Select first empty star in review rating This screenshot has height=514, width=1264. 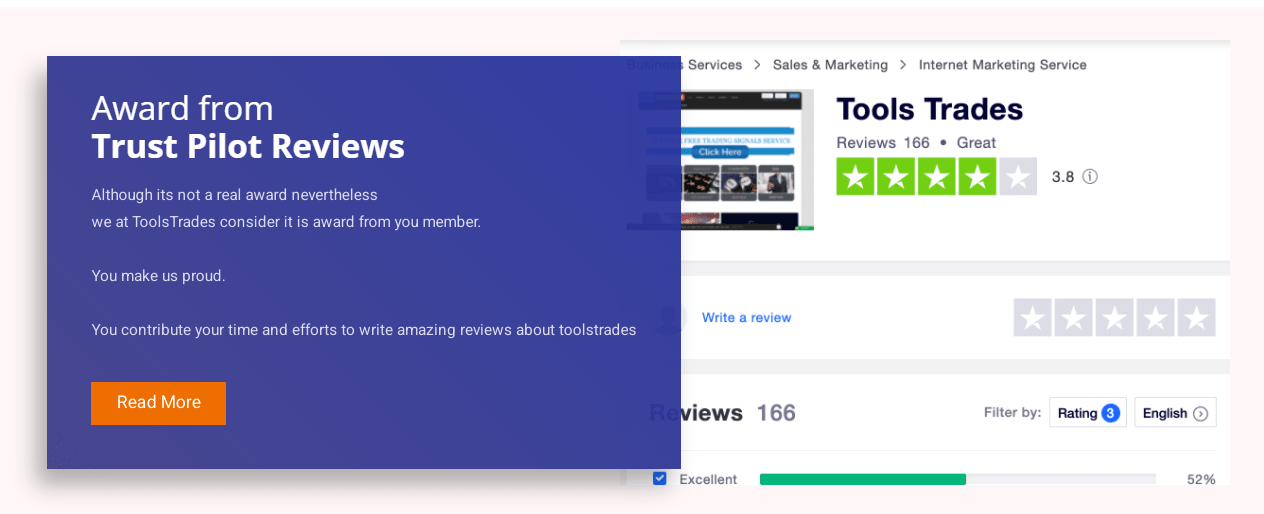point(1032,318)
